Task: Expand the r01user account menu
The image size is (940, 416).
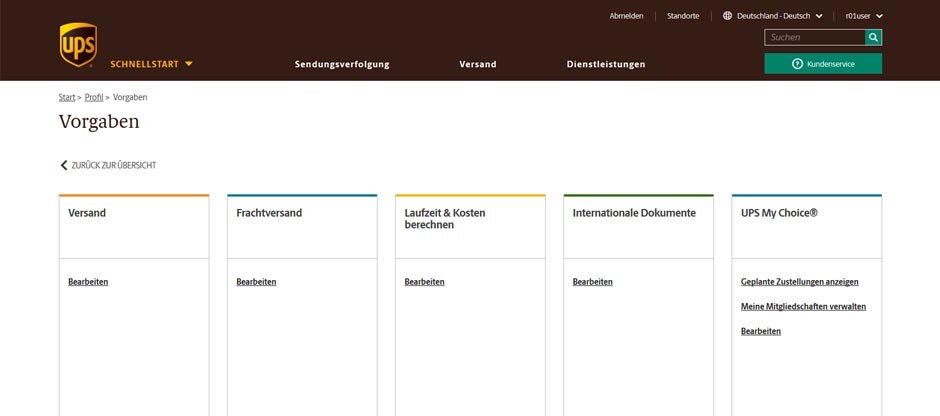Action: (864, 16)
